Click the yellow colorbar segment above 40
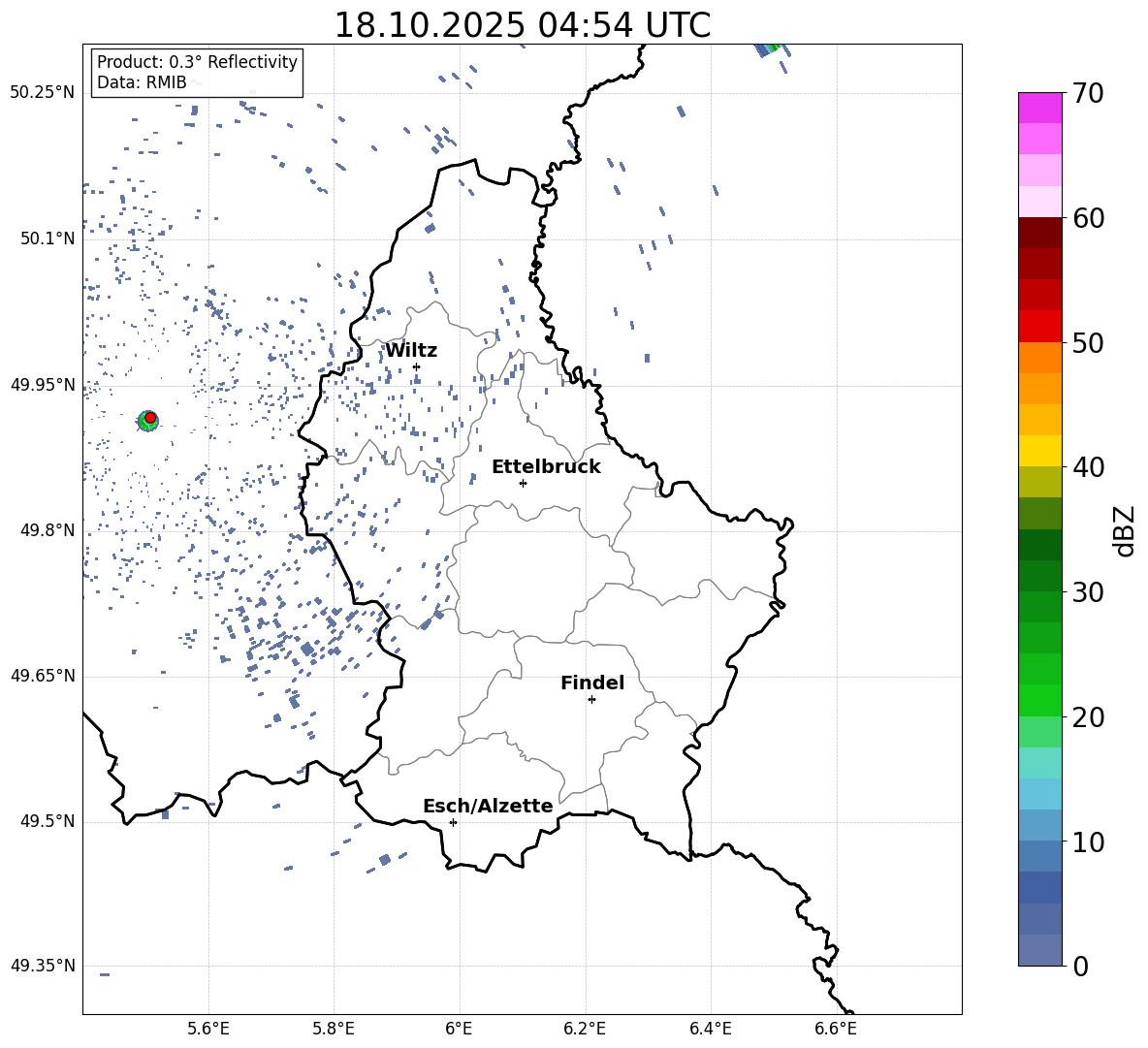Screen dimensions: 1148x1048 pyautogui.click(x=1039, y=451)
